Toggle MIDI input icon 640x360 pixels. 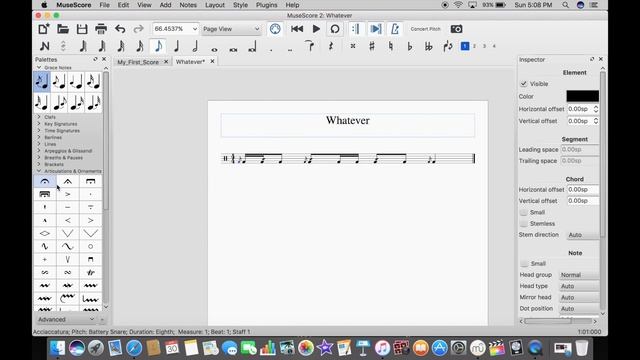[275, 29]
